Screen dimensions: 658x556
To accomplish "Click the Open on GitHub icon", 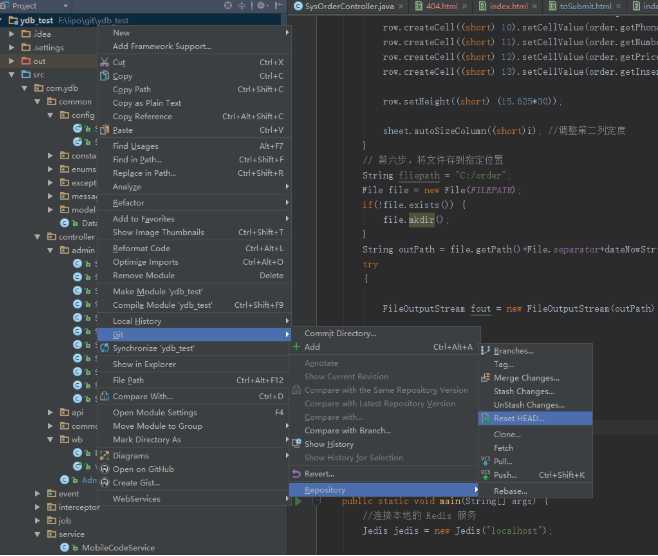I will 103,469.
